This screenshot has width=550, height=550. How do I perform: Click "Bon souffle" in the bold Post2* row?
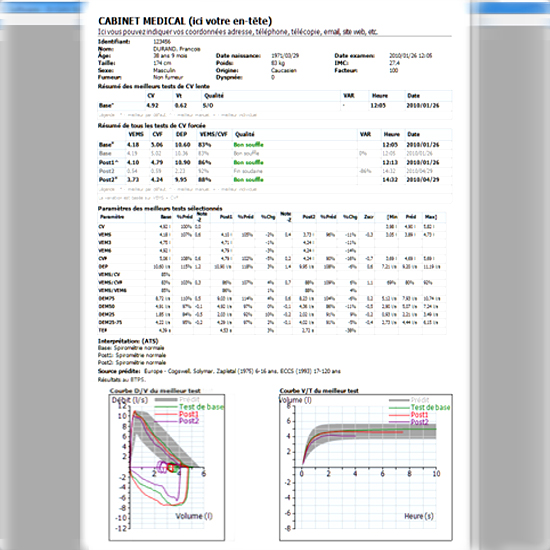pos(248,180)
